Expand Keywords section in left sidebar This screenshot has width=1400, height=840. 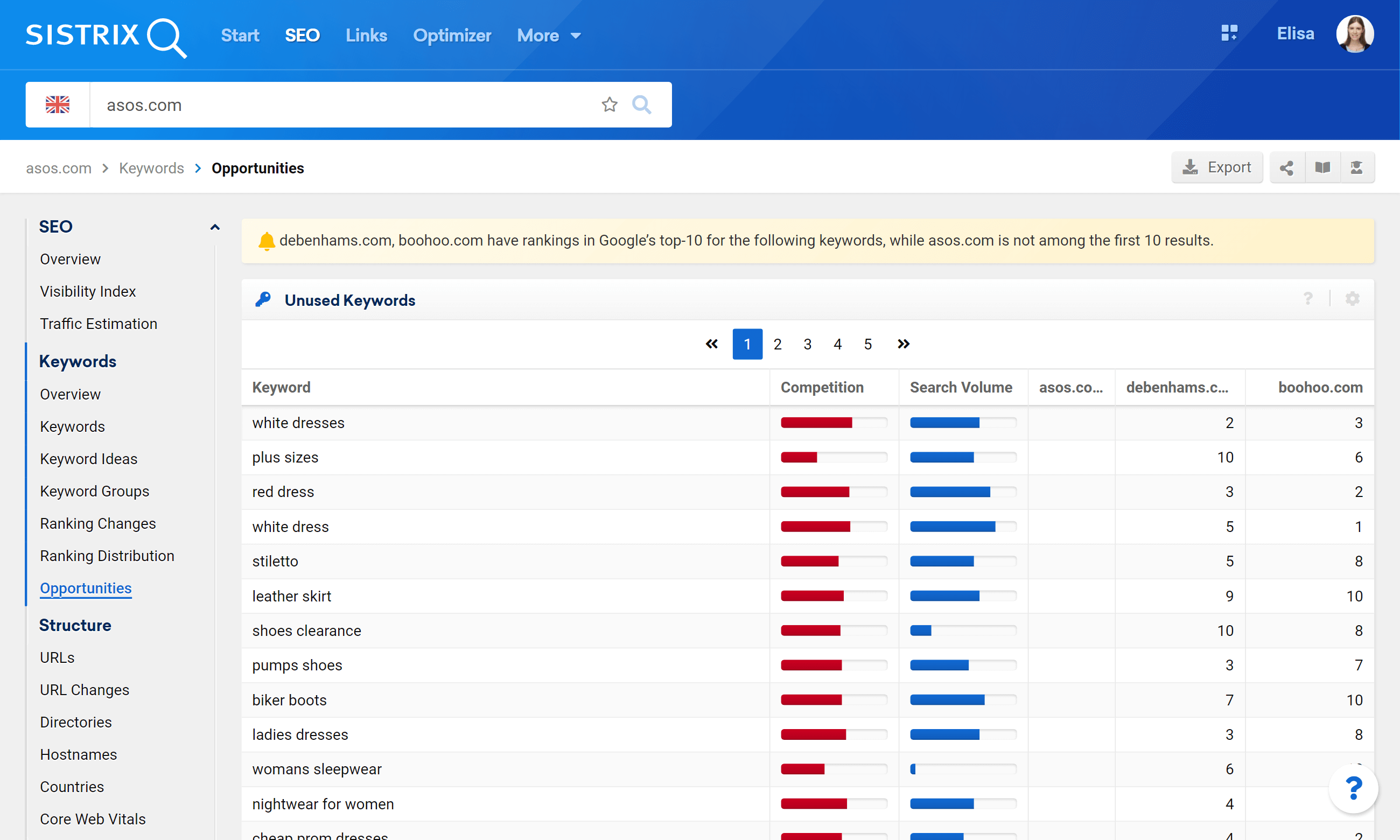click(78, 360)
